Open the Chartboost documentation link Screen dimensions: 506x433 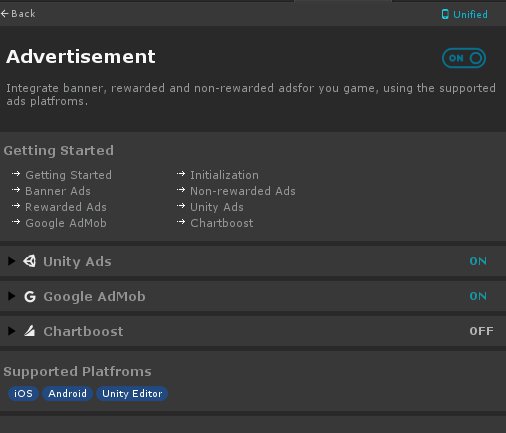pos(222,223)
